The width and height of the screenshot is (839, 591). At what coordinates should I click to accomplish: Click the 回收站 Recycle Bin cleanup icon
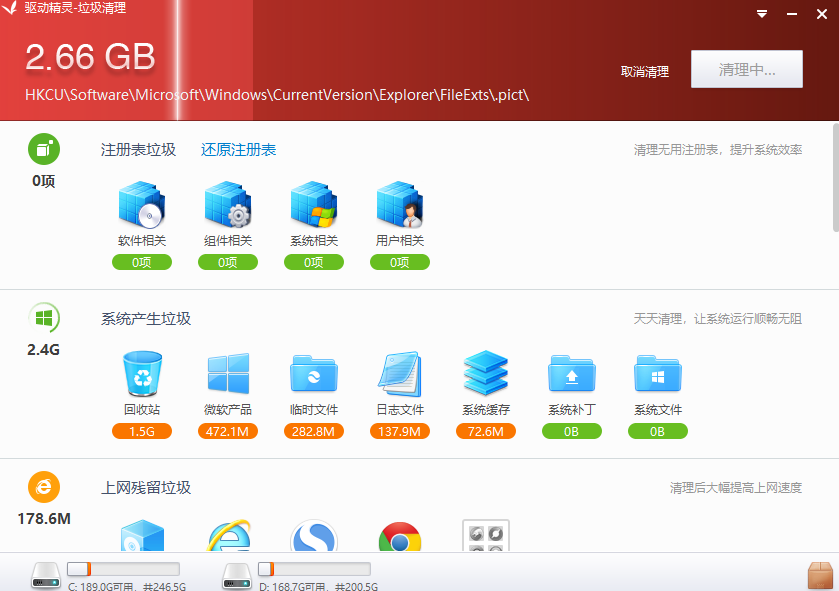(141, 376)
